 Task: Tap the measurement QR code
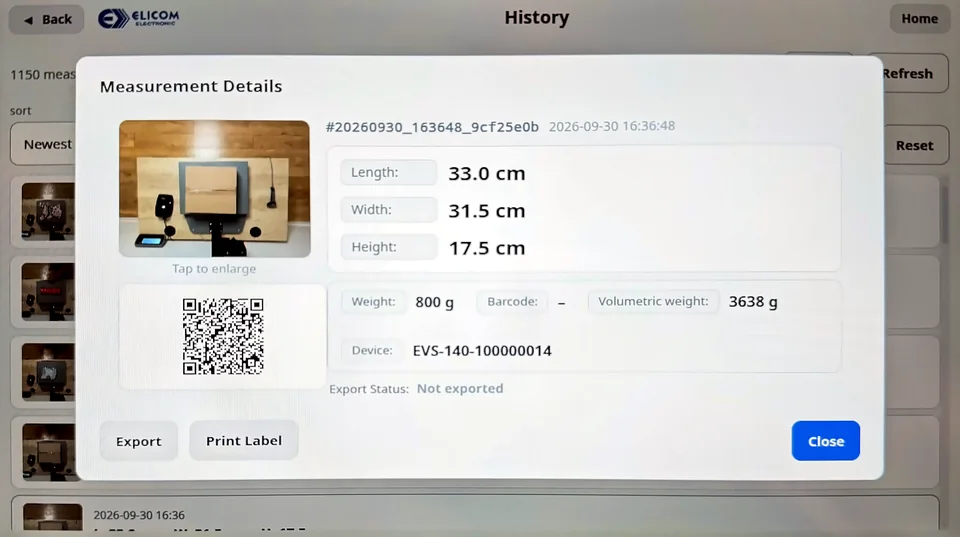point(223,336)
